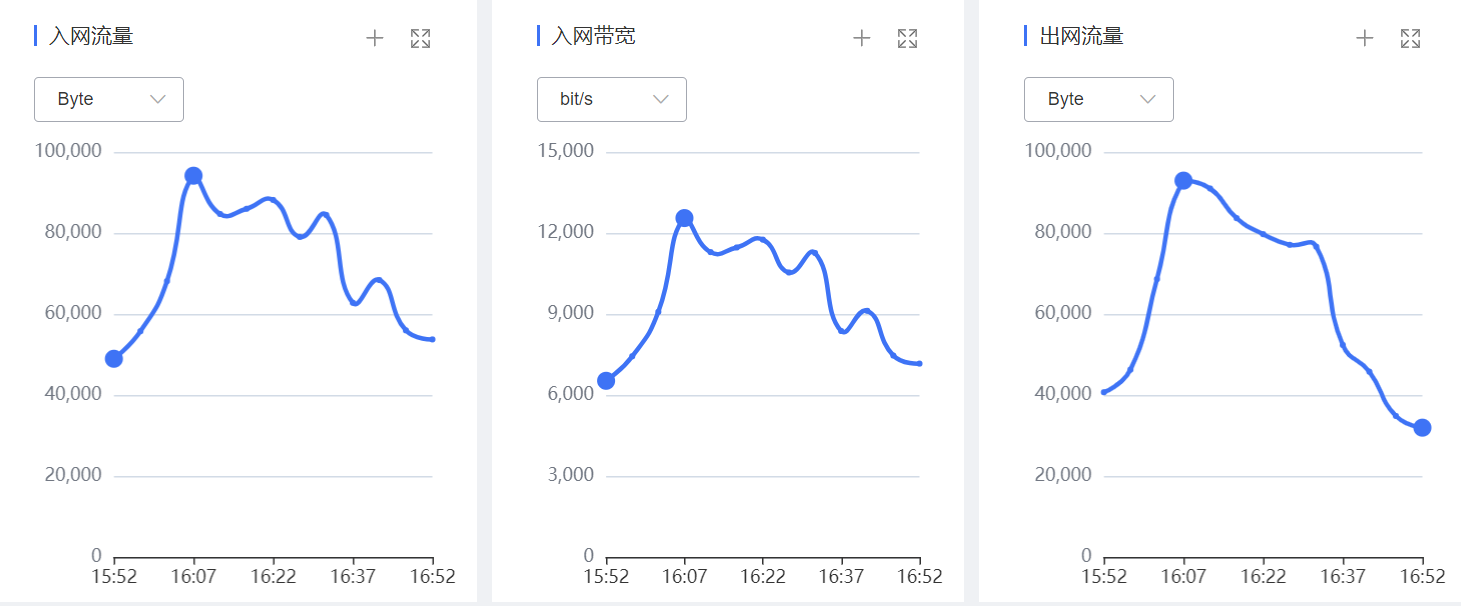Viewport: 1461px width, 606px height.
Task: Select the 15:52 starting point in 入网流量 chart
Action: point(114,359)
